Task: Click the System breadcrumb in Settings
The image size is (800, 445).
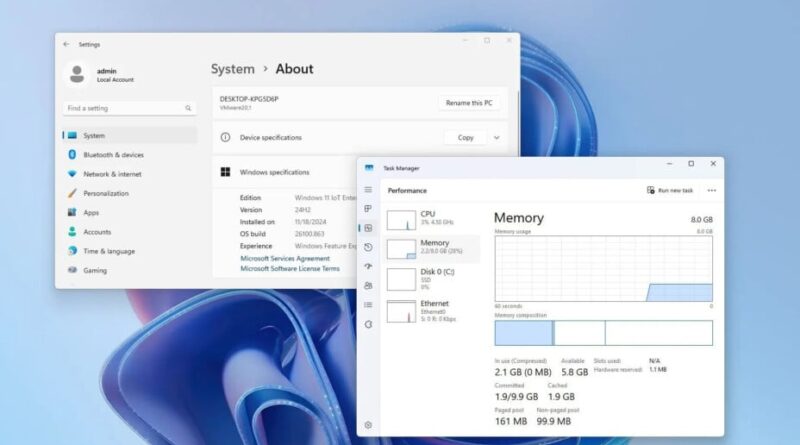Action: (233, 69)
